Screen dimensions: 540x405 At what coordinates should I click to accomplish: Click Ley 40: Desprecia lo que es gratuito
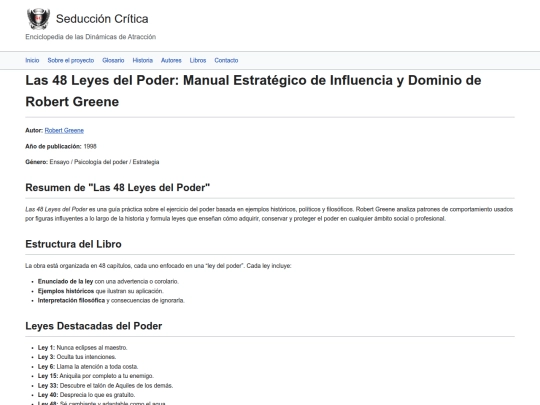86,395
